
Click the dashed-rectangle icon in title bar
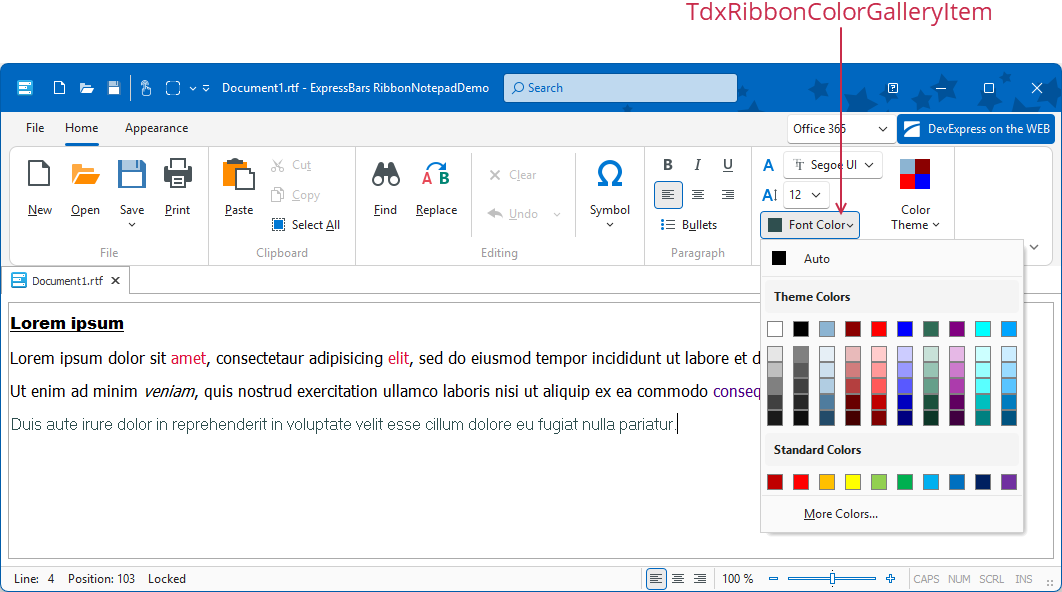tap(173, 88)
